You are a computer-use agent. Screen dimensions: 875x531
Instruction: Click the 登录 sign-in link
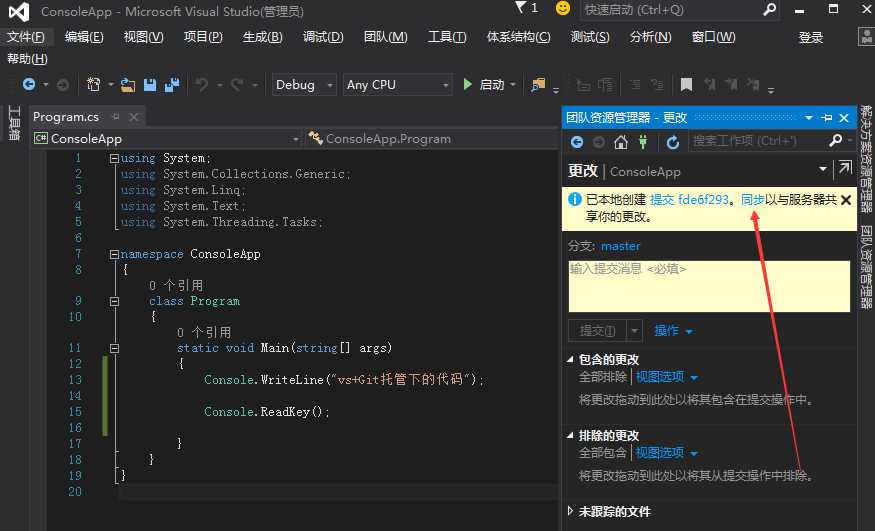[811, 37]
